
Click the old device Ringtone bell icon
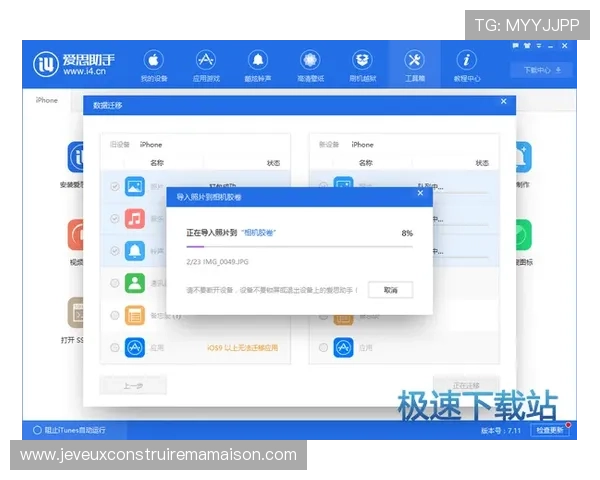(x=135, y=251)
